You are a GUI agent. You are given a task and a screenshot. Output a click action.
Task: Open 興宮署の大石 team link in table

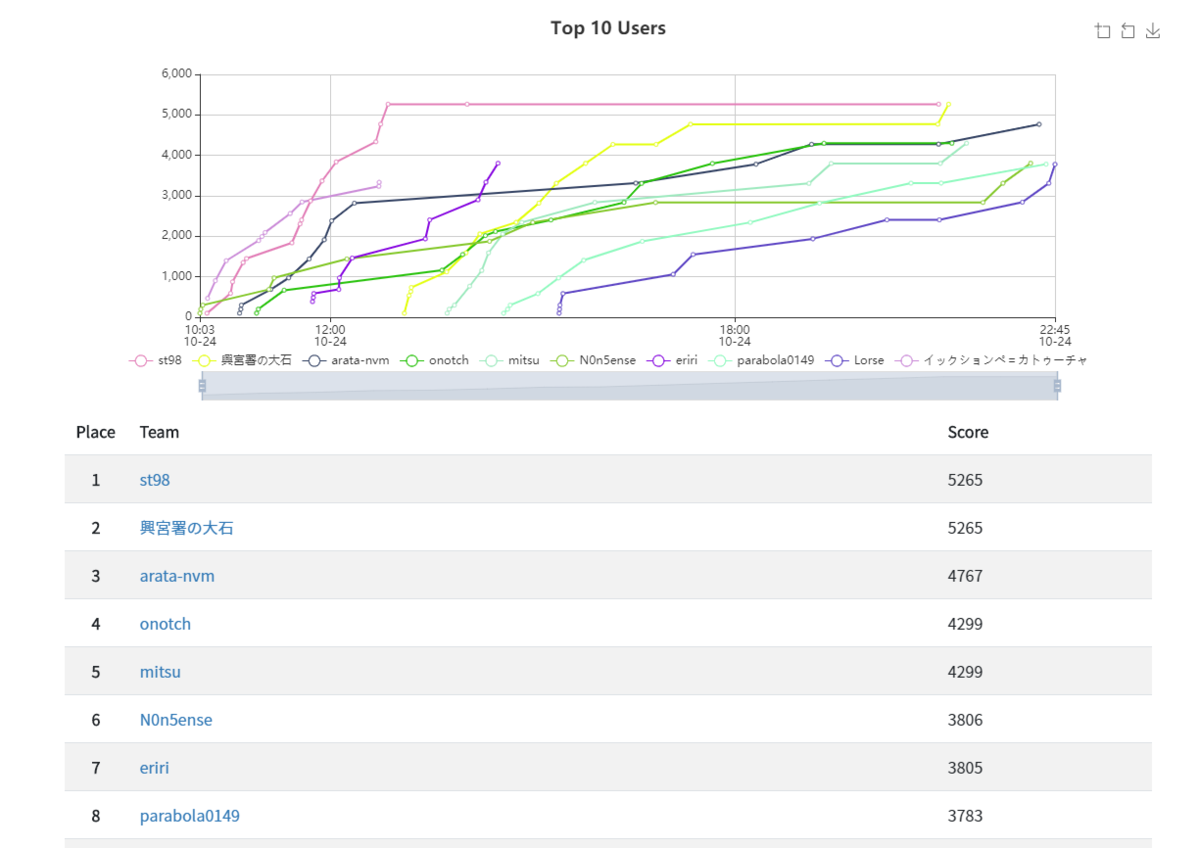[186, 528]
